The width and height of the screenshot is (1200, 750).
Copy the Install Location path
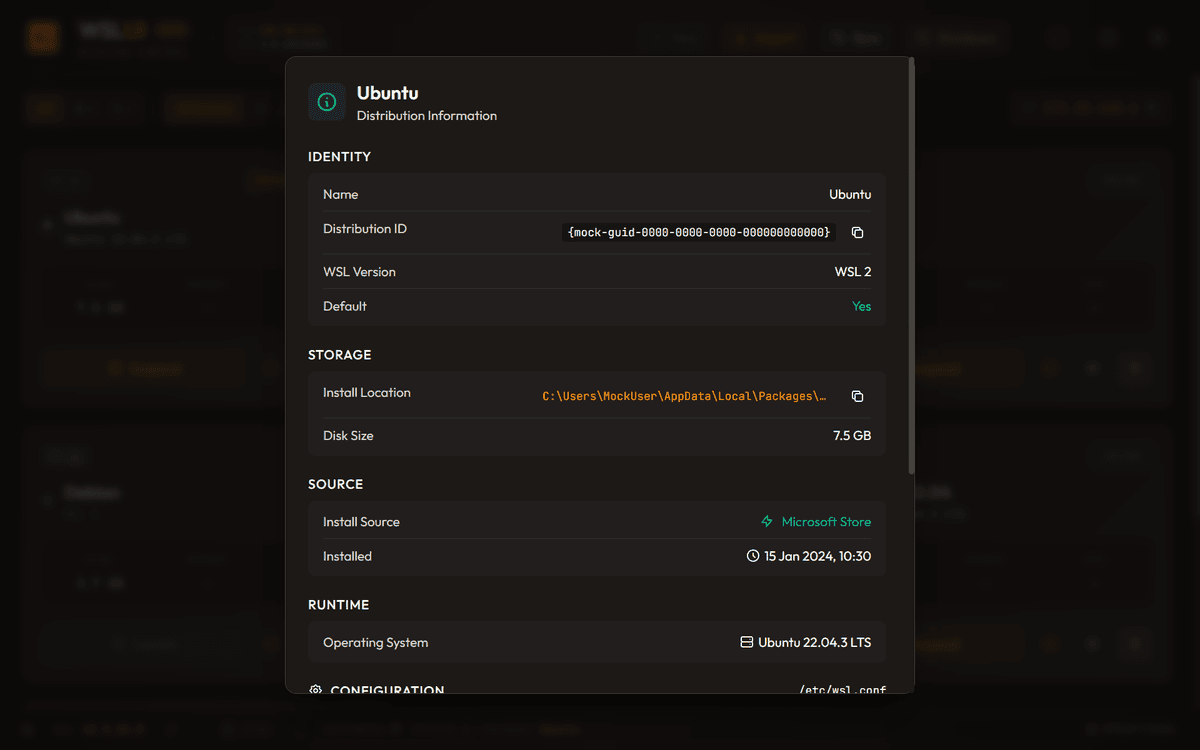coord(857,396)
